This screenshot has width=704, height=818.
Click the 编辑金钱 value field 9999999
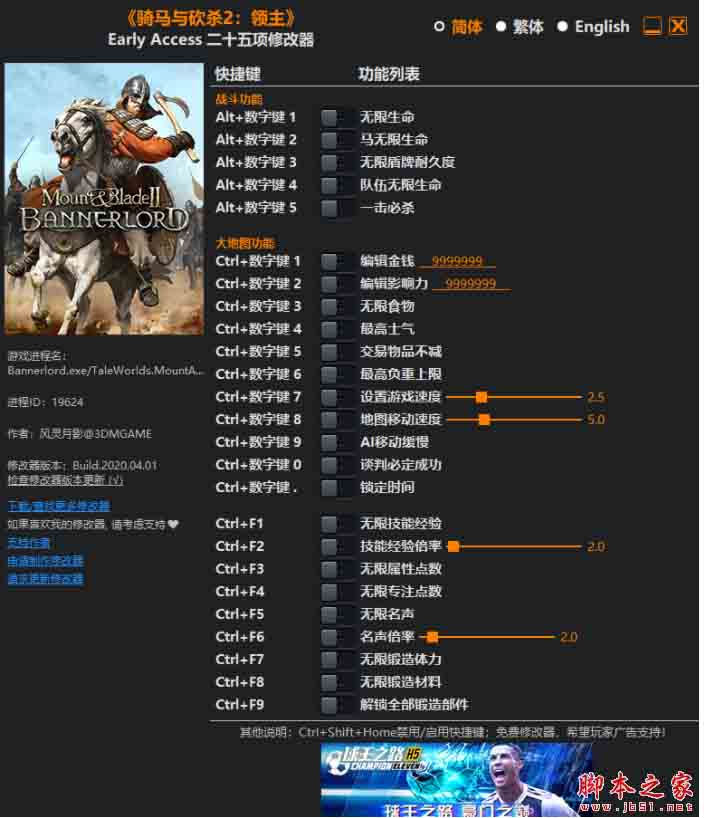457,261
